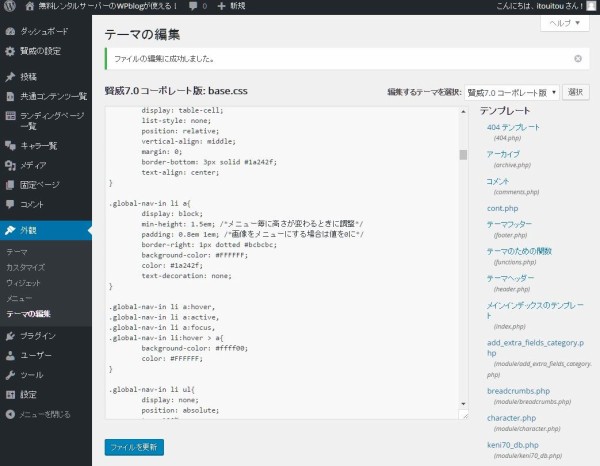Collapse menu with メニューを閉じる arrow icon
This screenshot has height=466, width=600.
10,414
